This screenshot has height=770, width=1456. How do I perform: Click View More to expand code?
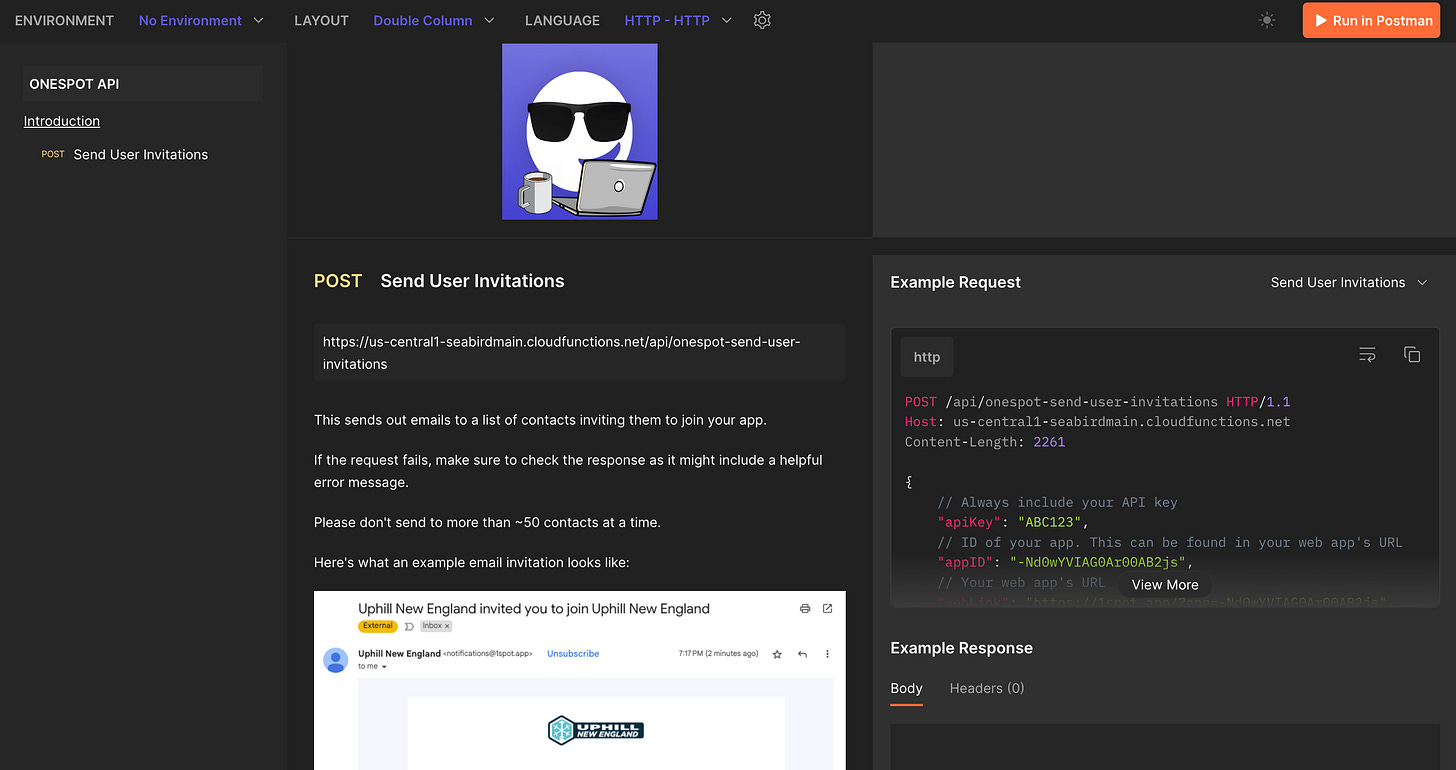point(1165,585)
